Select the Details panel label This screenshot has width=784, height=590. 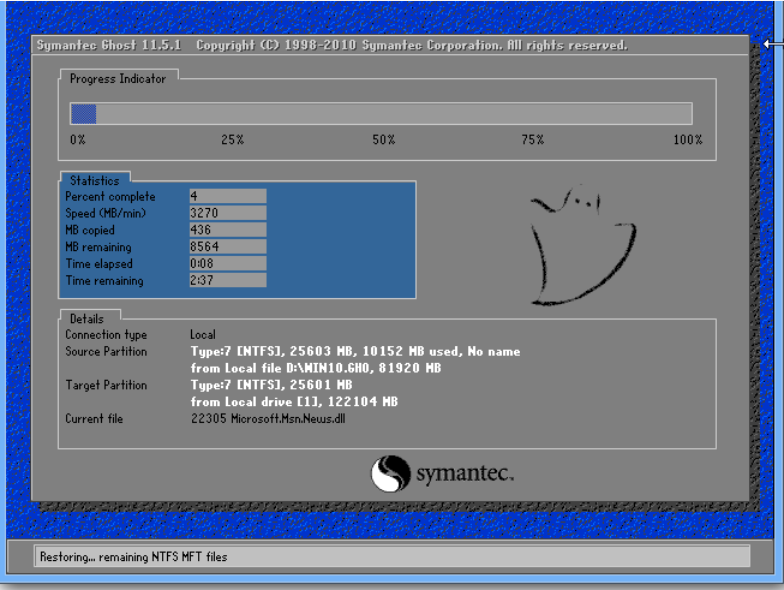pos(87,318)
